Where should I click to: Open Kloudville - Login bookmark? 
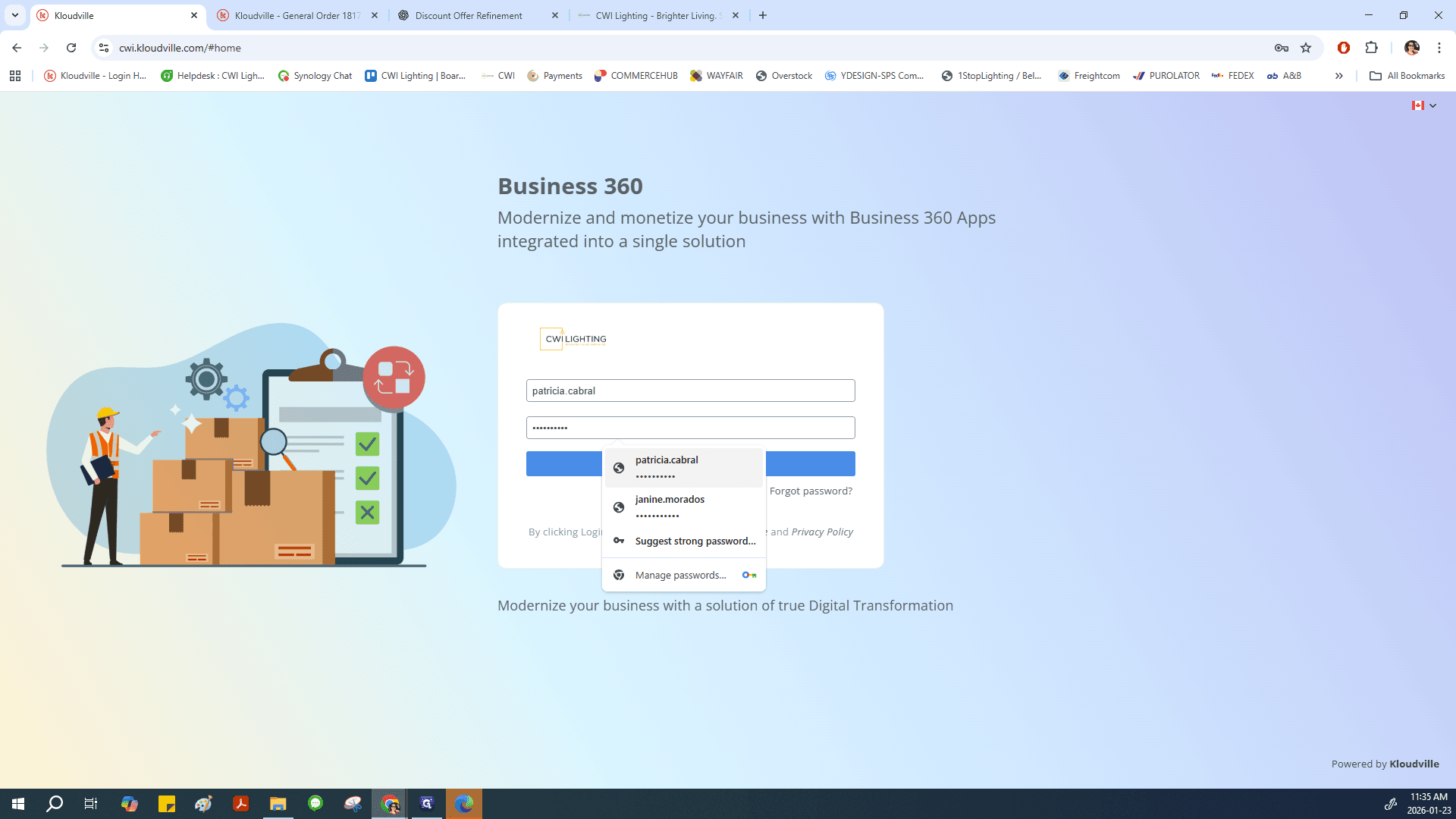click(96, 76)
